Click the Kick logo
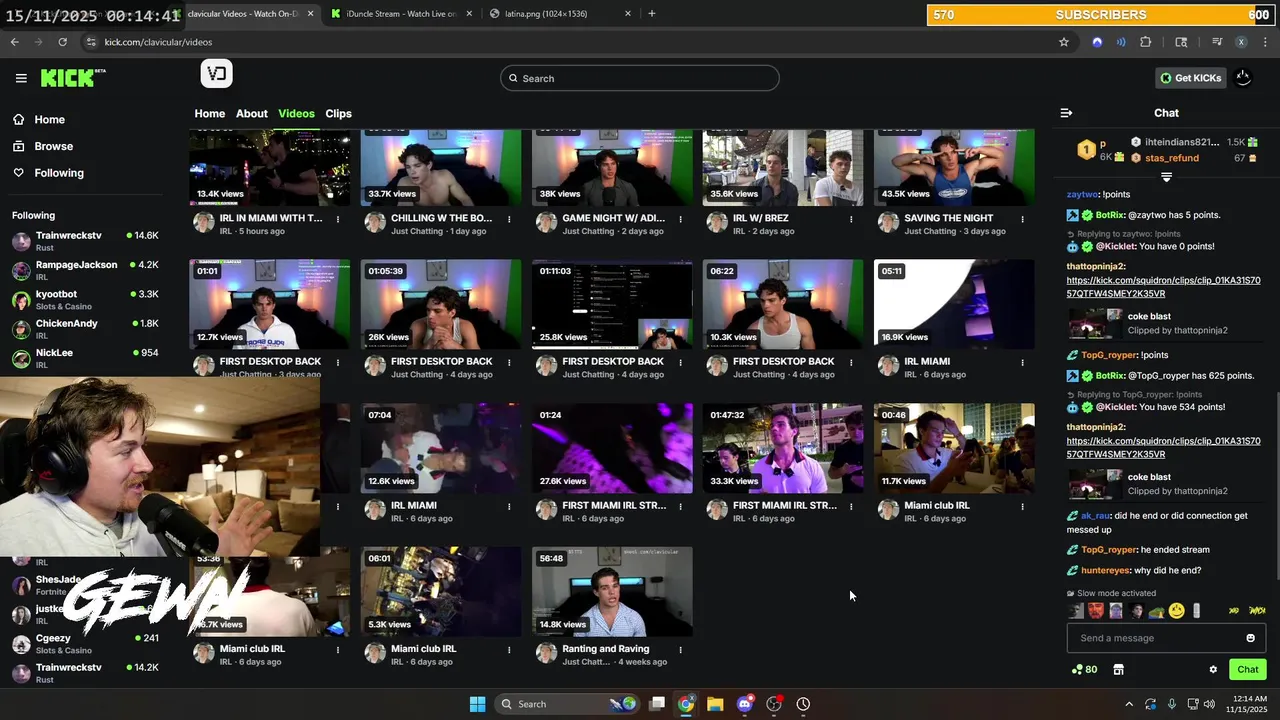Viewport: 1280px width, 720px height. pyautogui.click(x=73, y=78)
